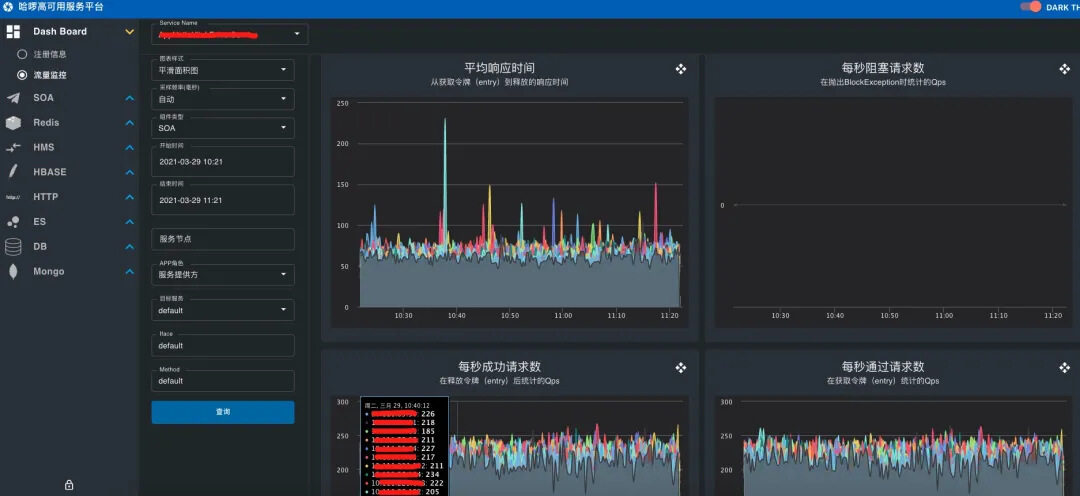Image resolution: width=1080 pixels, height=496 pixels.
Task: Select the 注册信息 radio option
Action: [22, 54]
